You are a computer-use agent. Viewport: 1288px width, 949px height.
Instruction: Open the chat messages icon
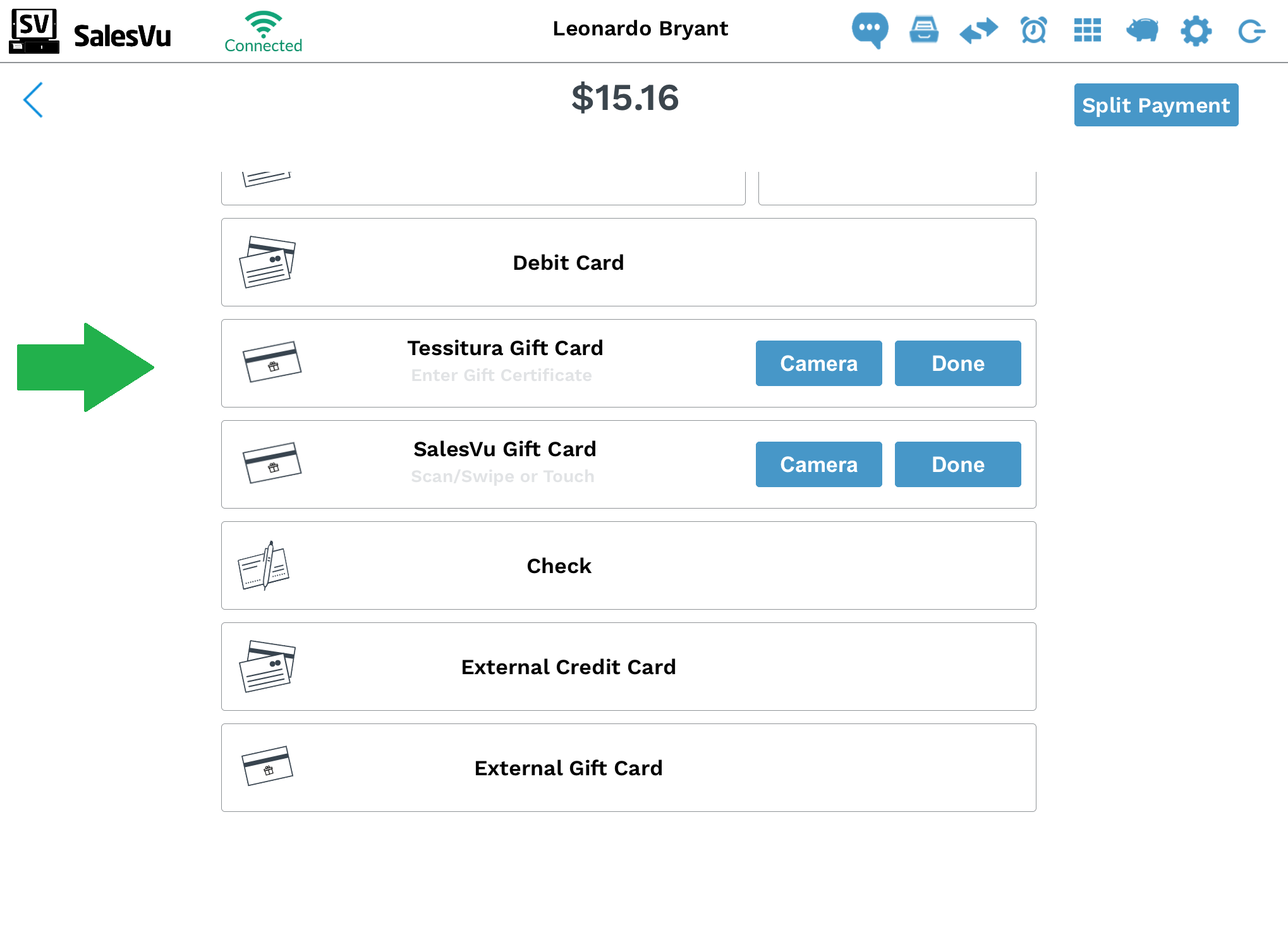point(870,30)
